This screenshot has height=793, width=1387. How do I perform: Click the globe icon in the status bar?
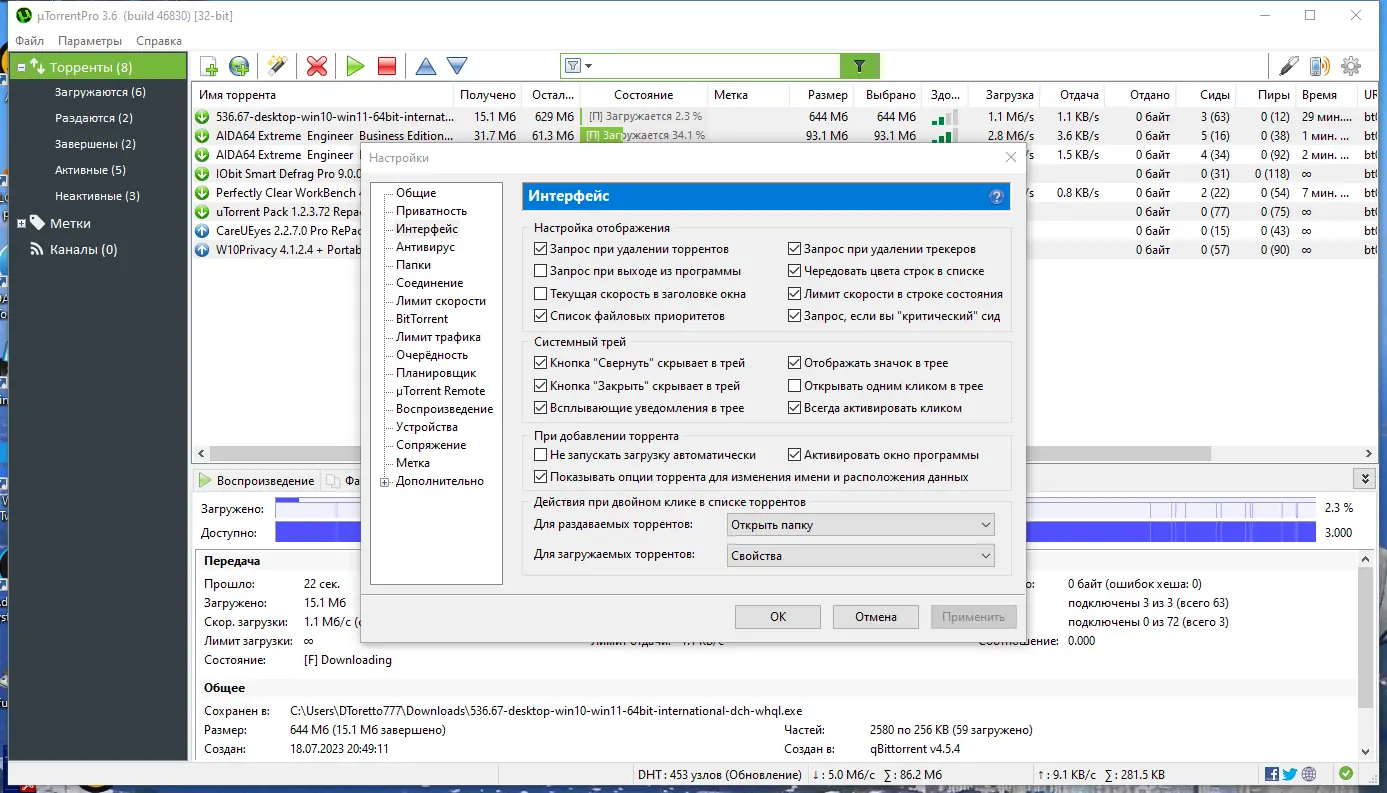click(x=1309, y=774)
